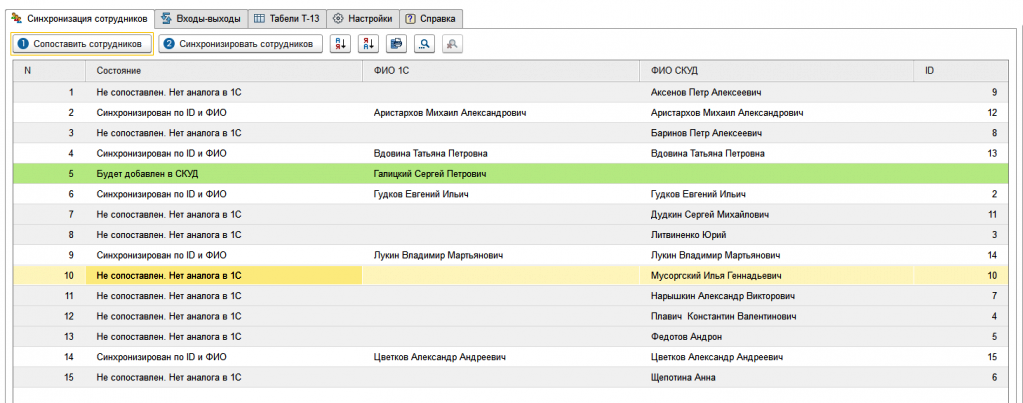Screen dimensions: 1023x403
Task: Sort by the Состояние column header
Action: pos(224,70)
